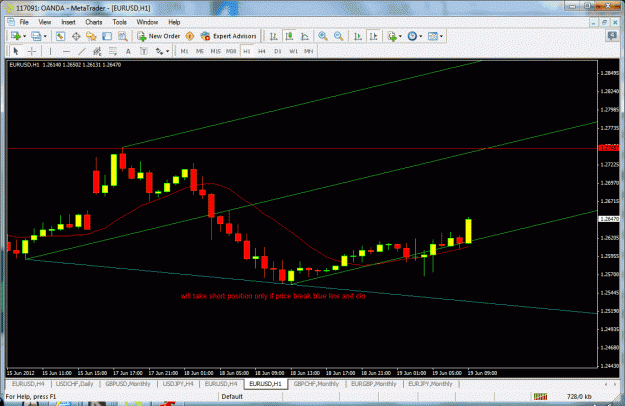Expand the Profiles dropdown arrow
The width and height of the screenshot is (625, 406).
(45, 36)
